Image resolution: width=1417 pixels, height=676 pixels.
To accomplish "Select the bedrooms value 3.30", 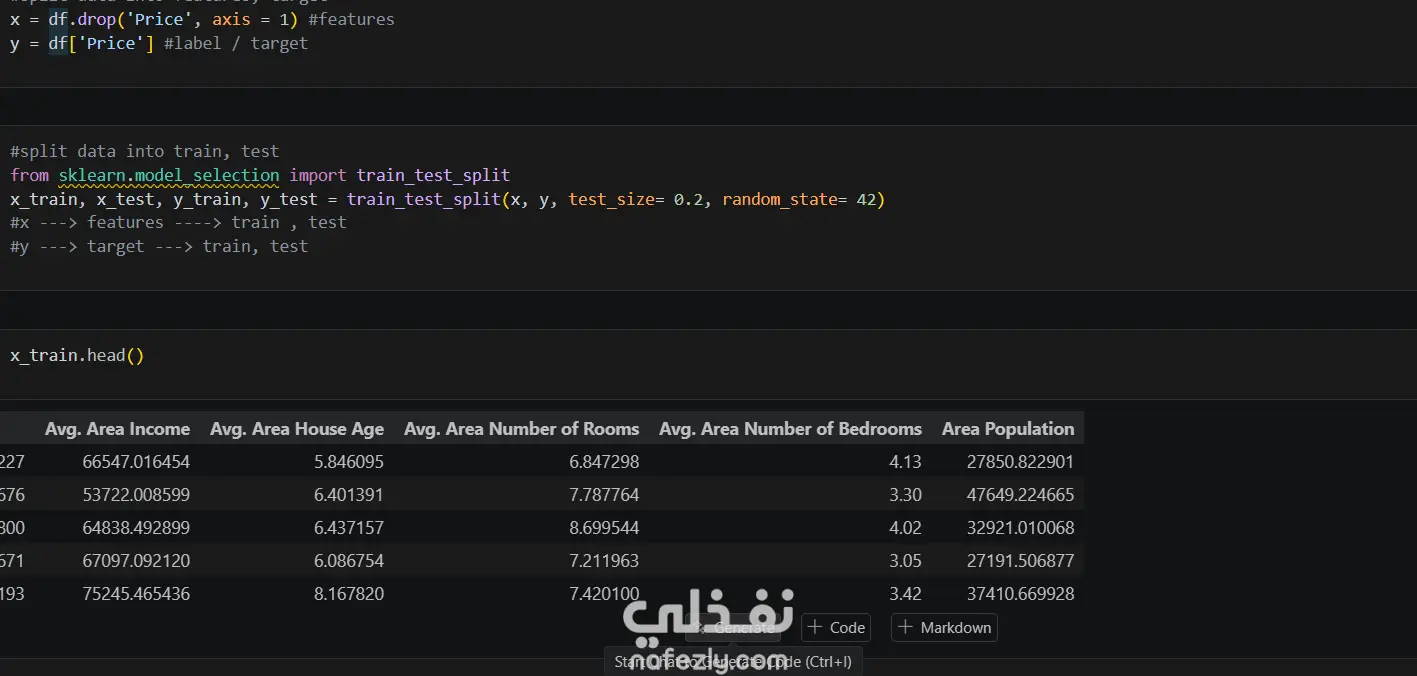I will click(905, 495).
